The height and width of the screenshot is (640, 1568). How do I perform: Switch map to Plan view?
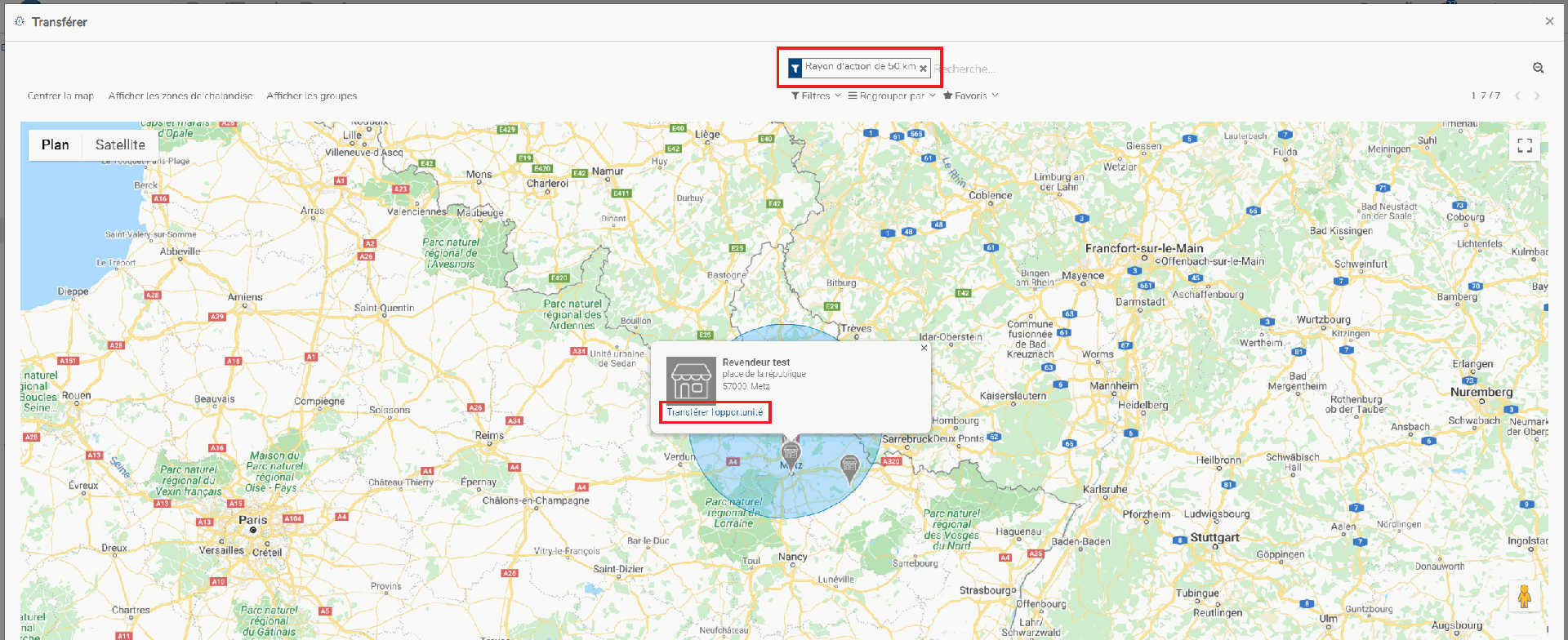(x=56, y=144)
